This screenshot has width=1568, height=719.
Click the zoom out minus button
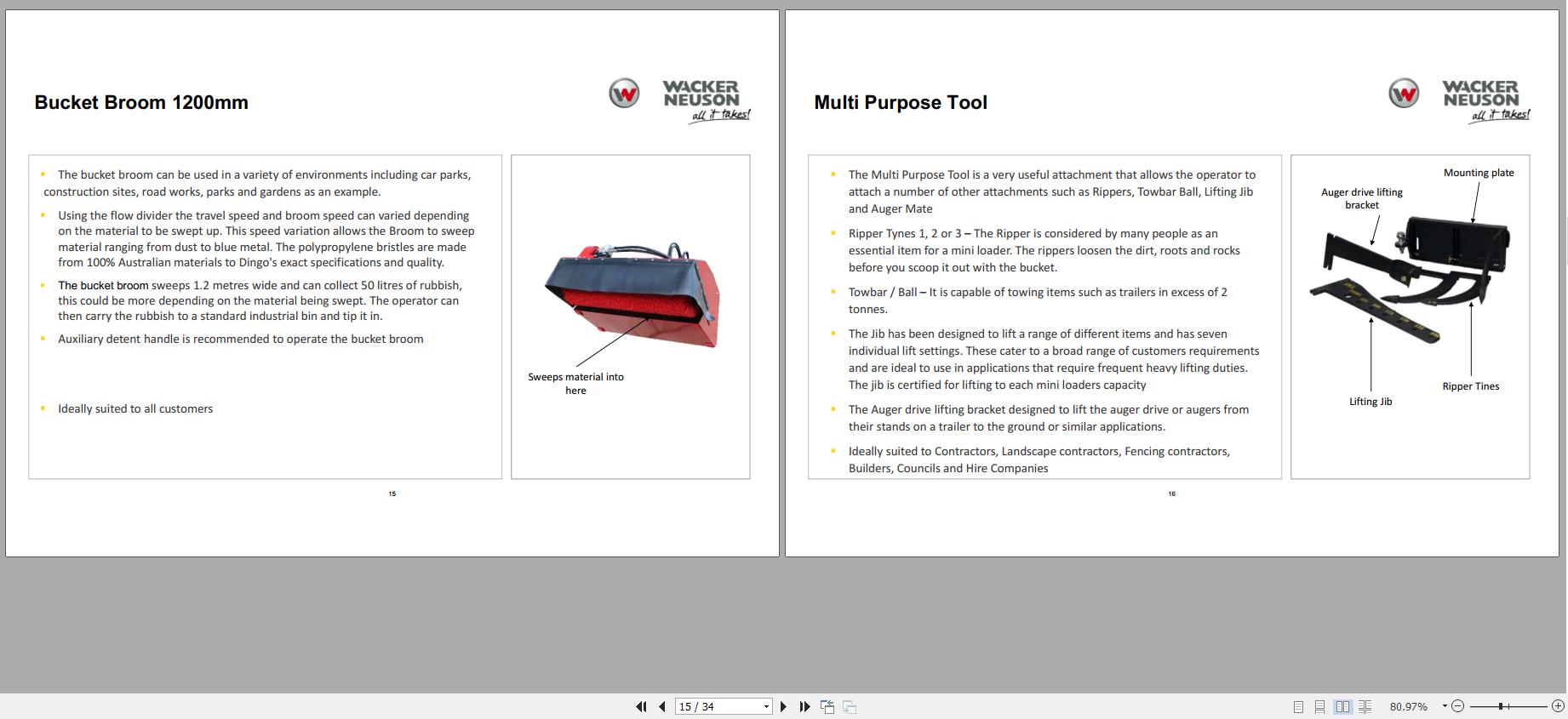[x=1457, y=706]
